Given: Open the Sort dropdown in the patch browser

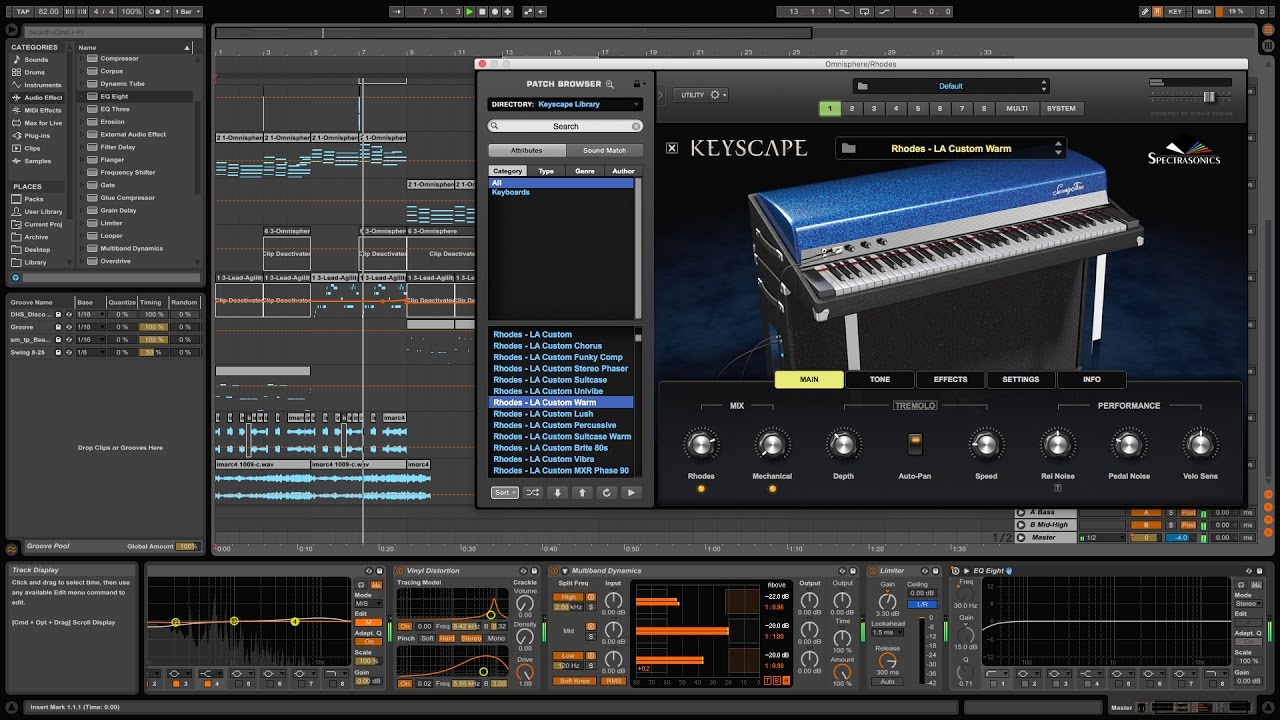Looking at the screenshot, I should tap(505, 492).
